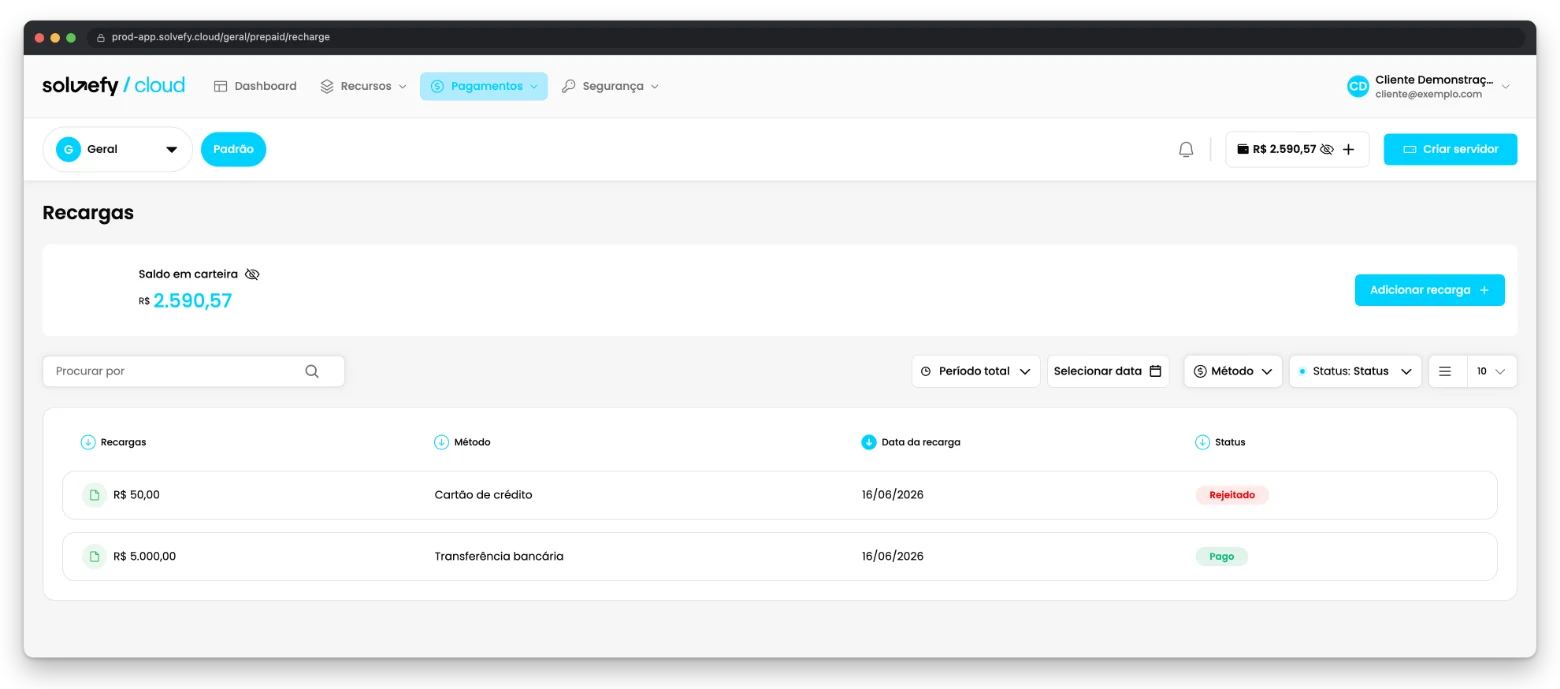Viewport: 1560px width, 689px height.
Task: Click the Transferência bancária method cell
Action: point(499,556)
